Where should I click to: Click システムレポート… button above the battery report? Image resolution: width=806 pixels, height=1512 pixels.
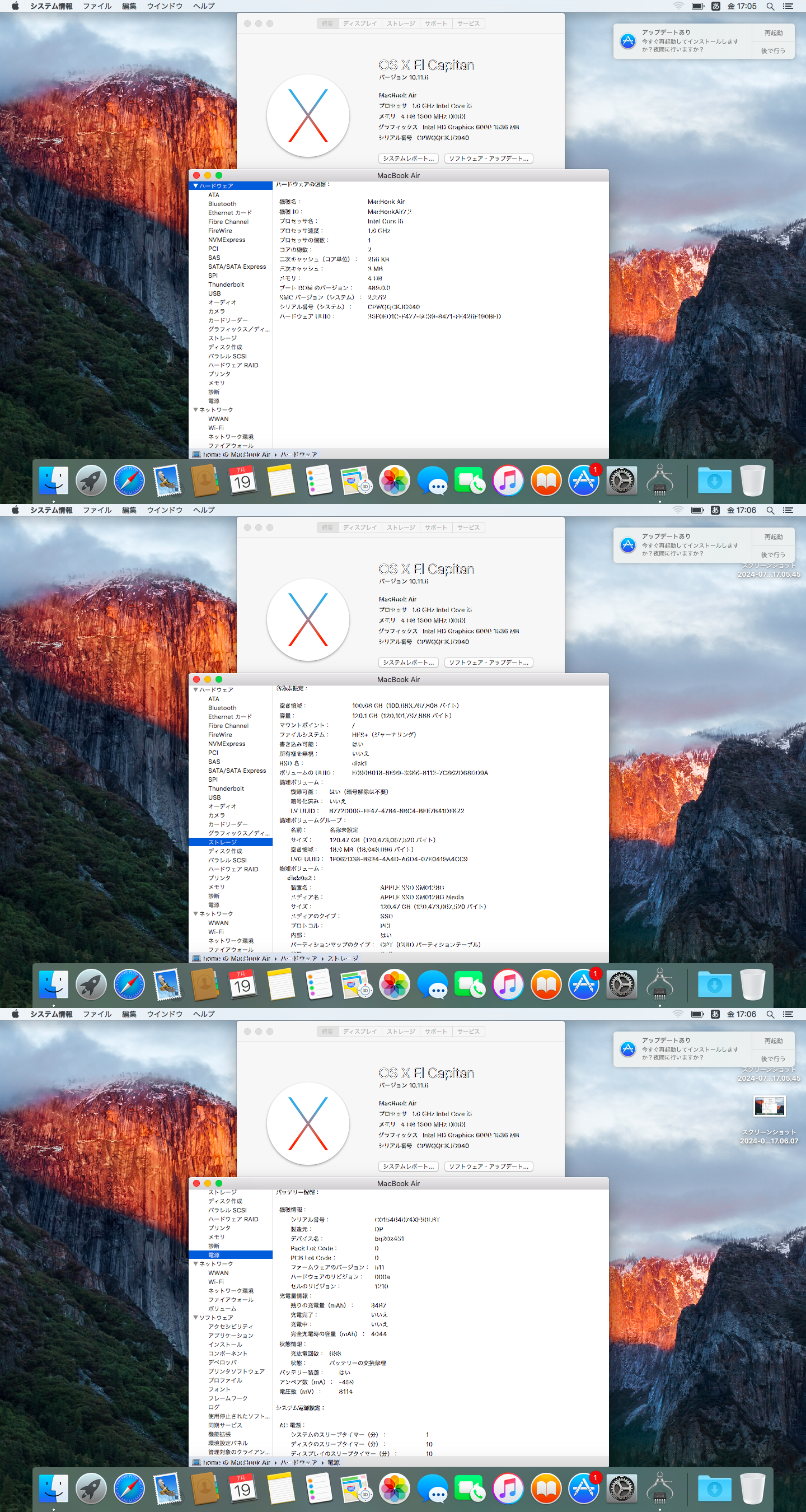[x=409, y=1166]
